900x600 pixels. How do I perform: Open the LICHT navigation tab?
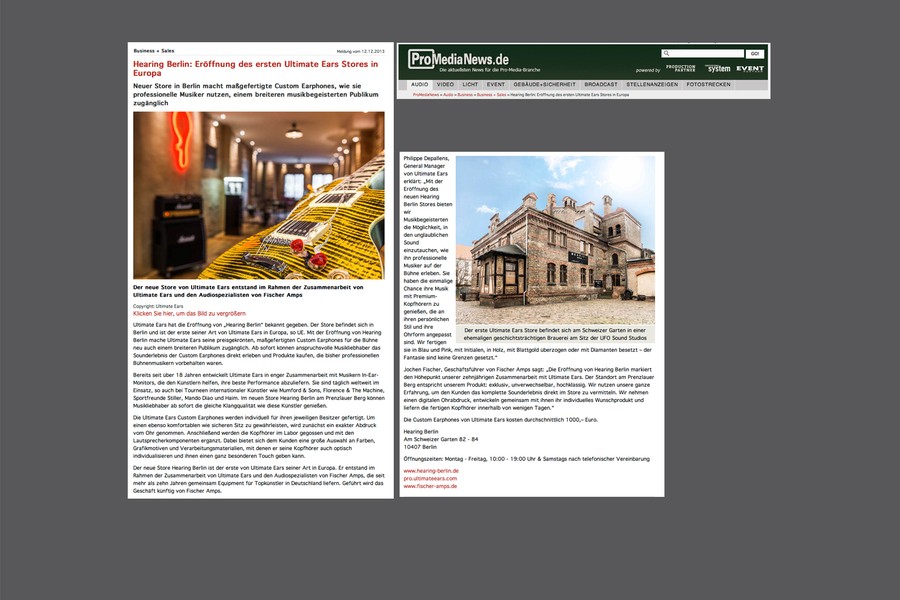tap(470, 85)
